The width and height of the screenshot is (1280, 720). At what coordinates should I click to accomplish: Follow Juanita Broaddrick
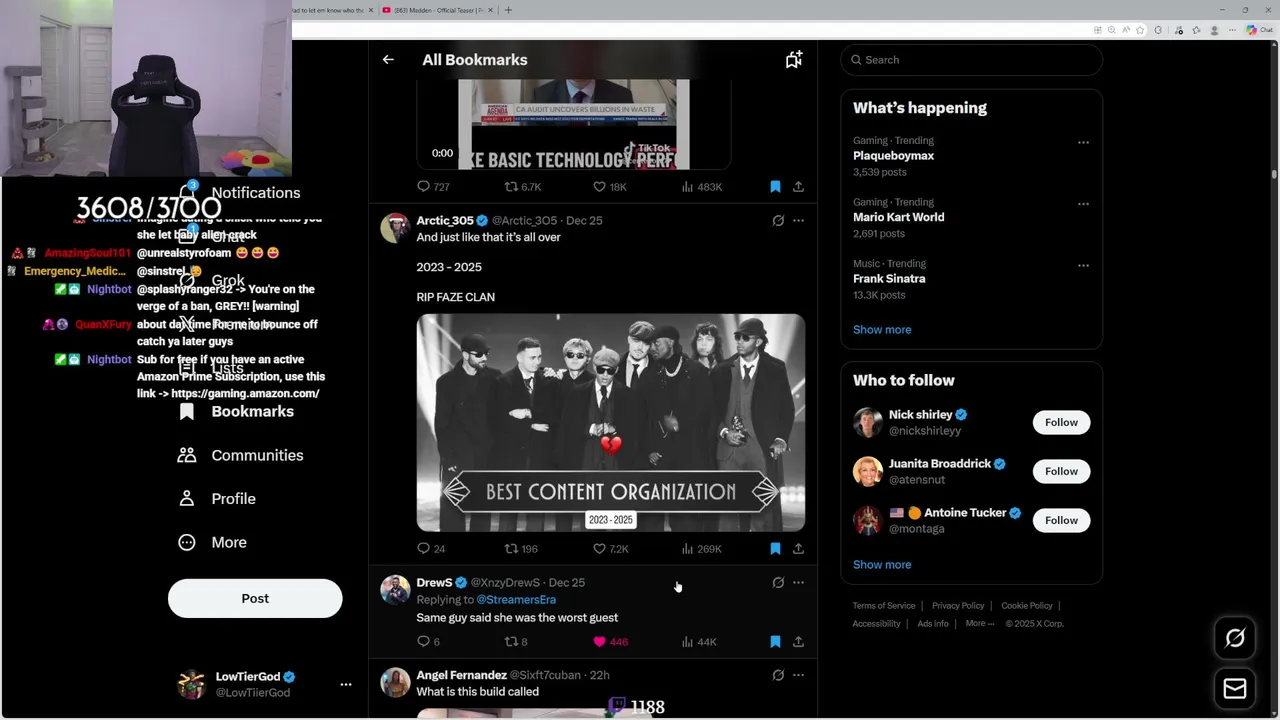click(x=1061, y=471)
